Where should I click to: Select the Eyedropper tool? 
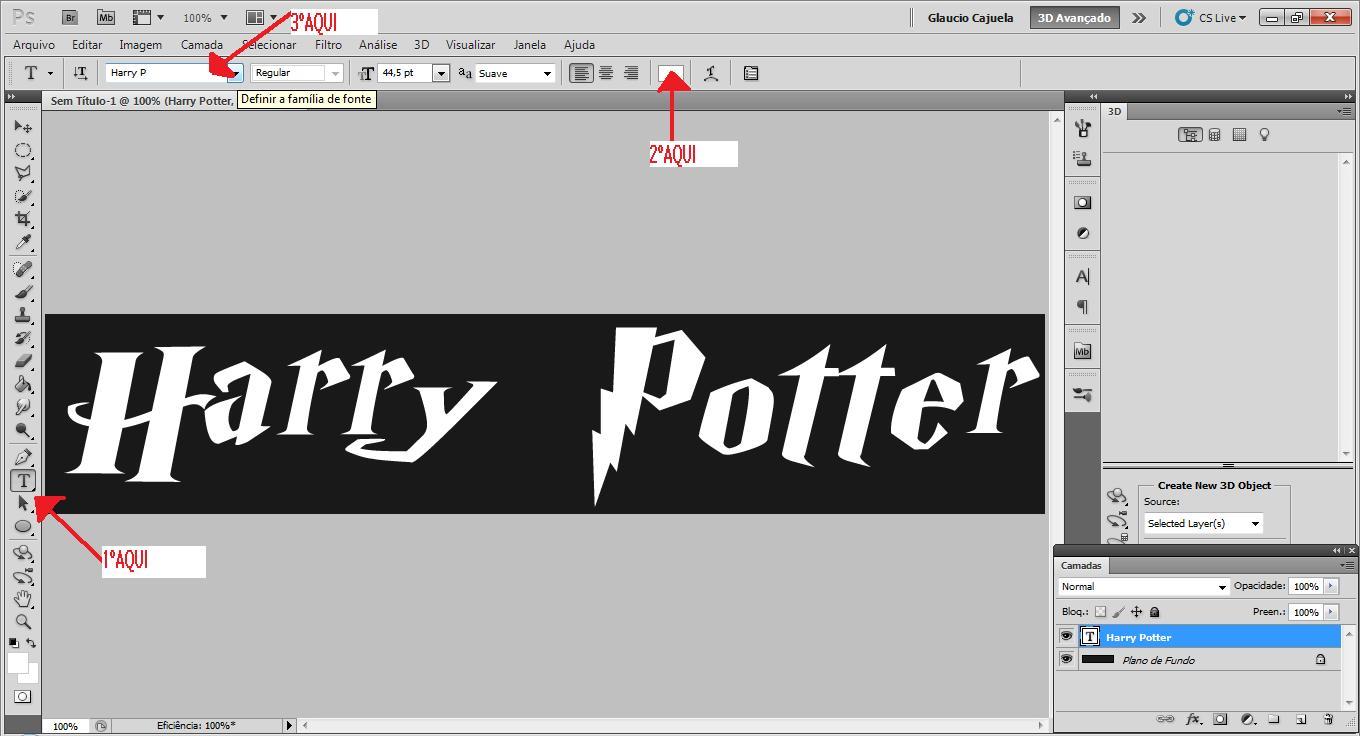pyautogui.click(x=23, y=243)
